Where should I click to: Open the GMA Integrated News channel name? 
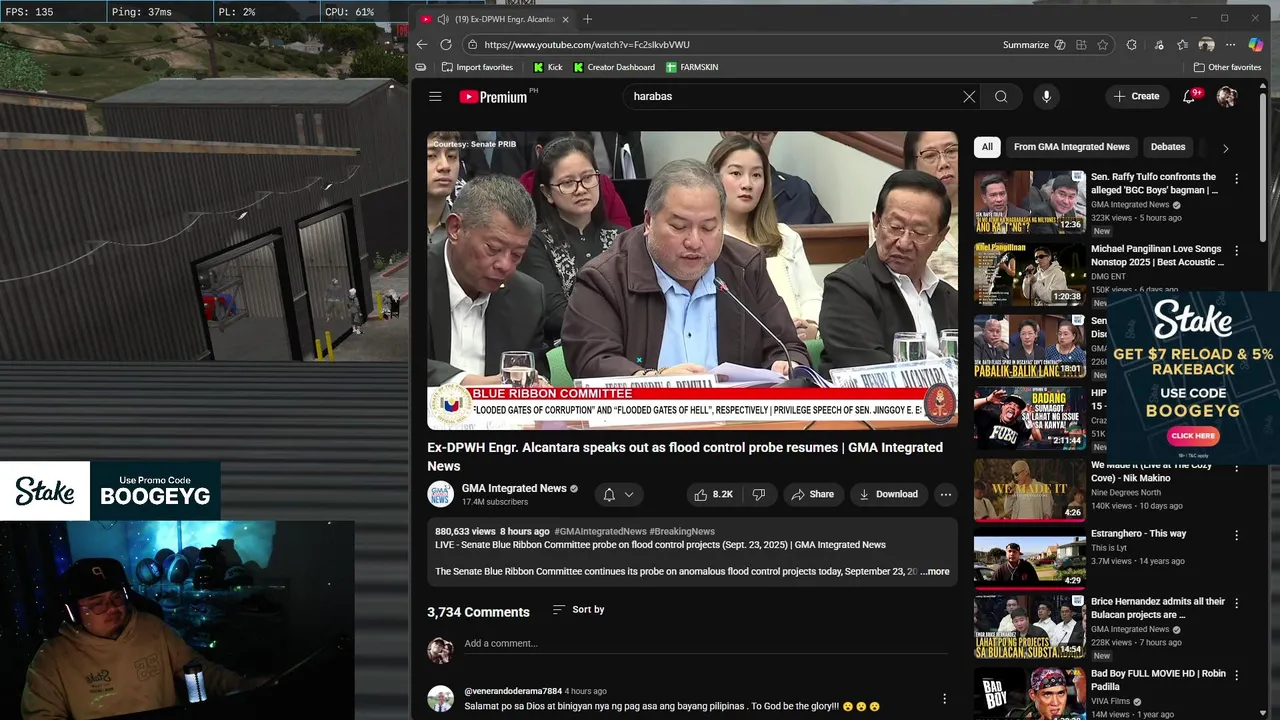click(x=514, y=488)
